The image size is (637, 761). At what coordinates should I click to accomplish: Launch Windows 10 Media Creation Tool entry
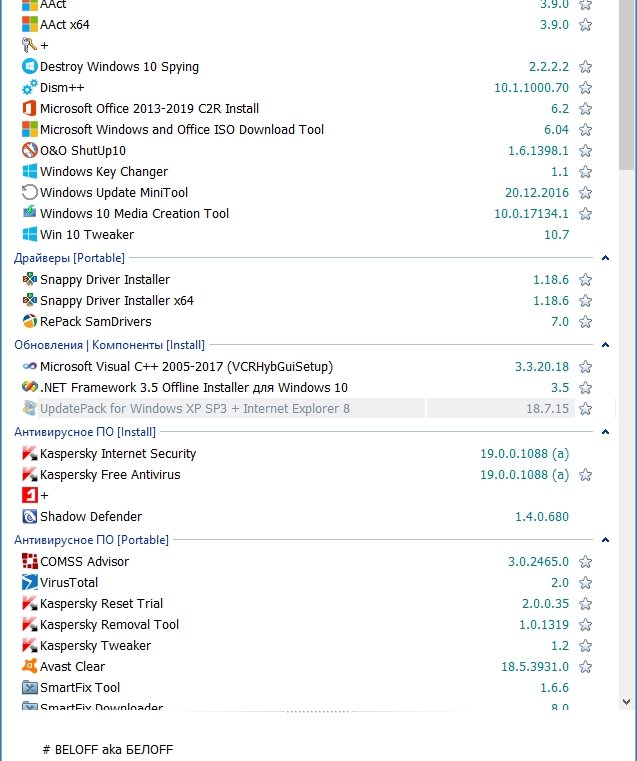[134, 214]
